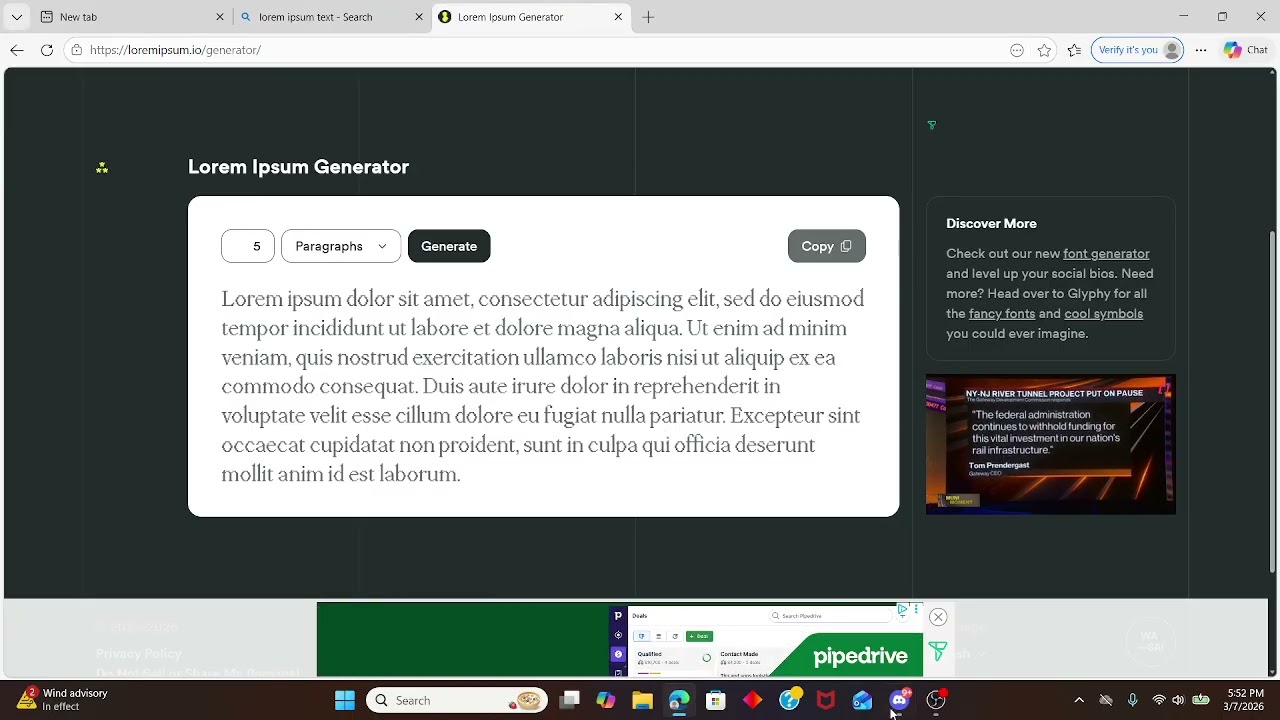
Task: Open the clock showing 5:52 PM
Action: pos(1245,701)
